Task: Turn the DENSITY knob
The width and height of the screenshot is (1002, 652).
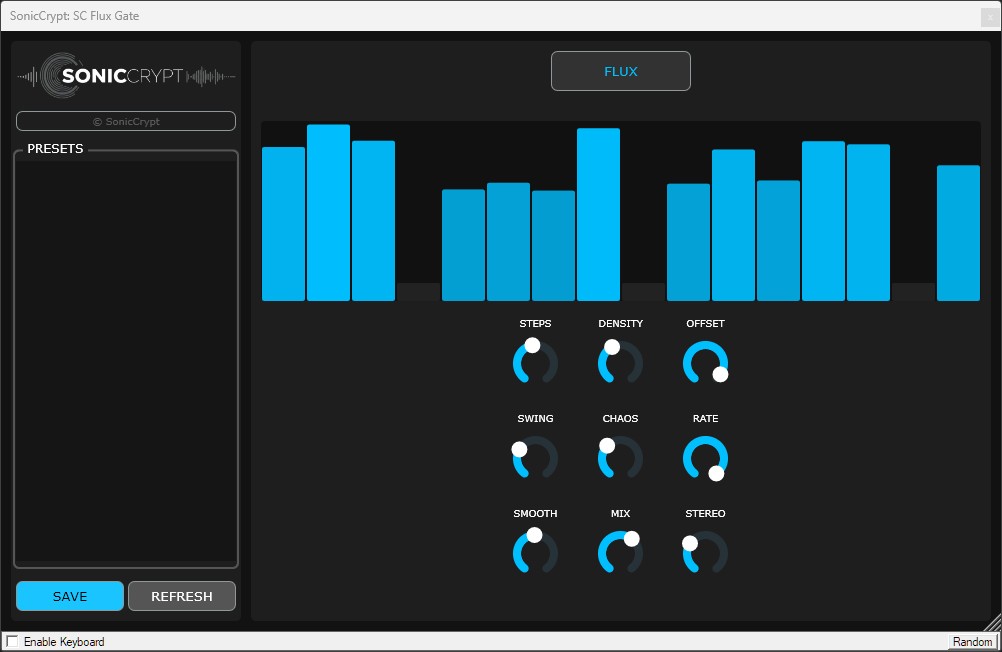Action: (x=620, y=362)
